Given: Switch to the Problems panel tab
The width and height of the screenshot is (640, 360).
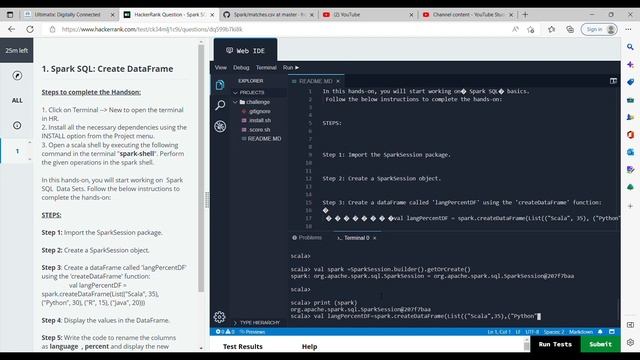Looking at the screenshot, I should tap(307, 238).
